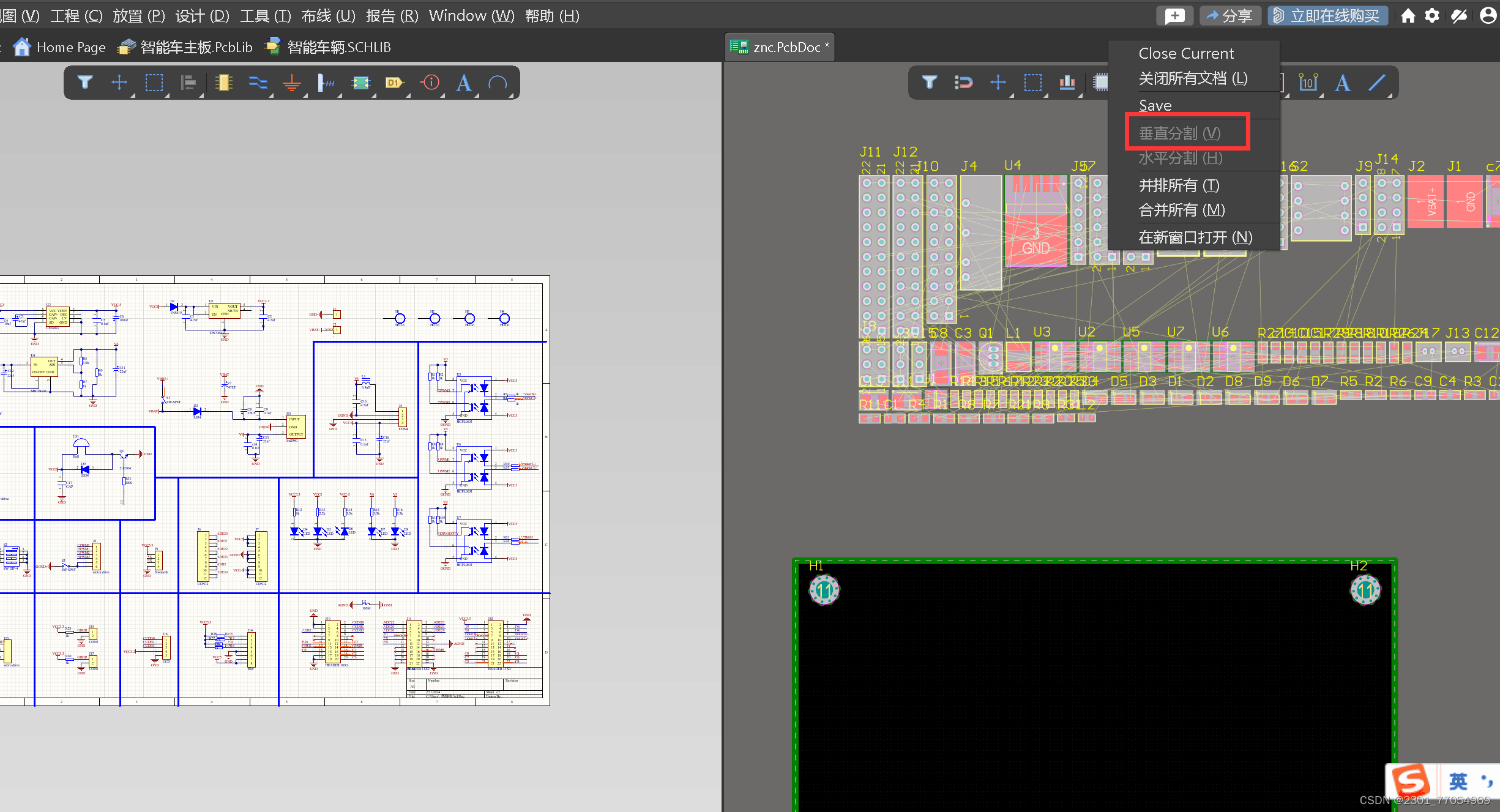Open the settings gear in the title bar
1500x812 pixels.
coord(1432,15)
